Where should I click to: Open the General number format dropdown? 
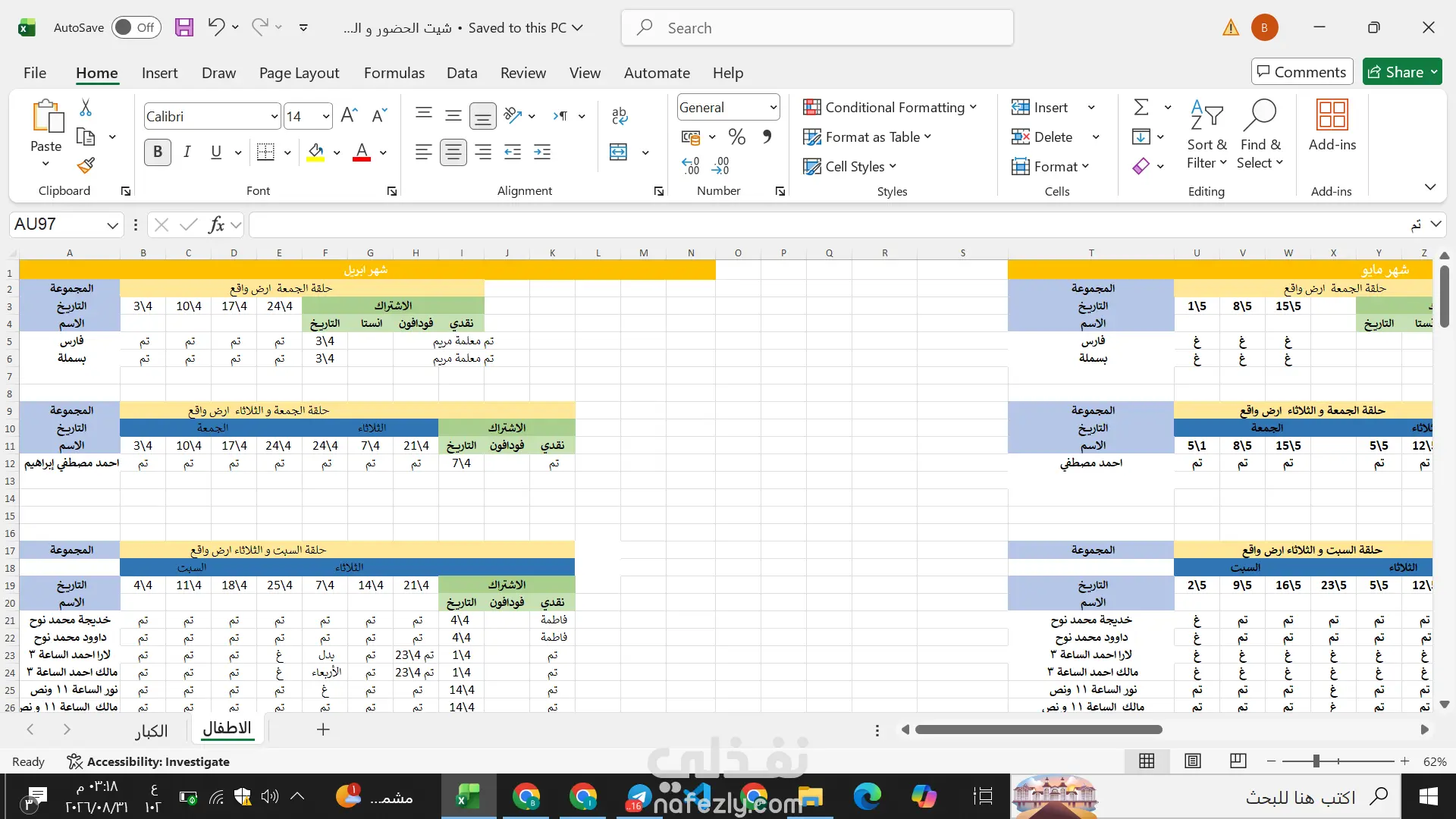773,107
